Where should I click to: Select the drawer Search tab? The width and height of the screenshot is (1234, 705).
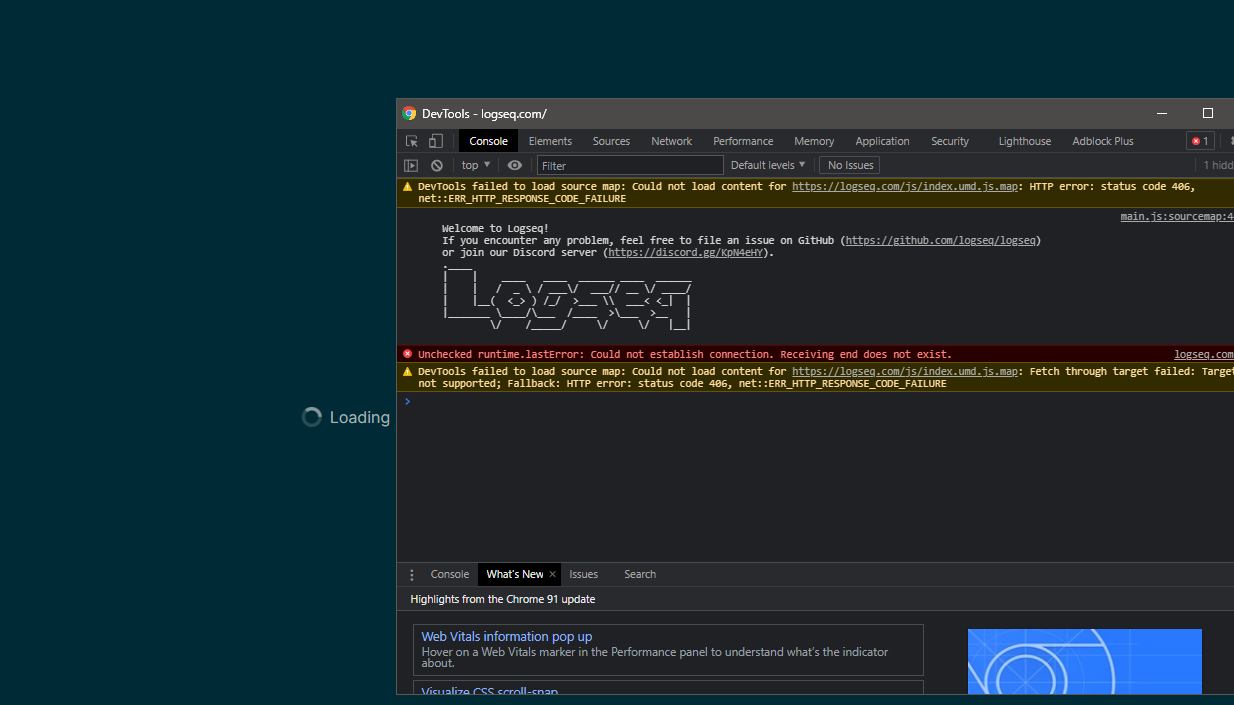click(x=640, y=574)
